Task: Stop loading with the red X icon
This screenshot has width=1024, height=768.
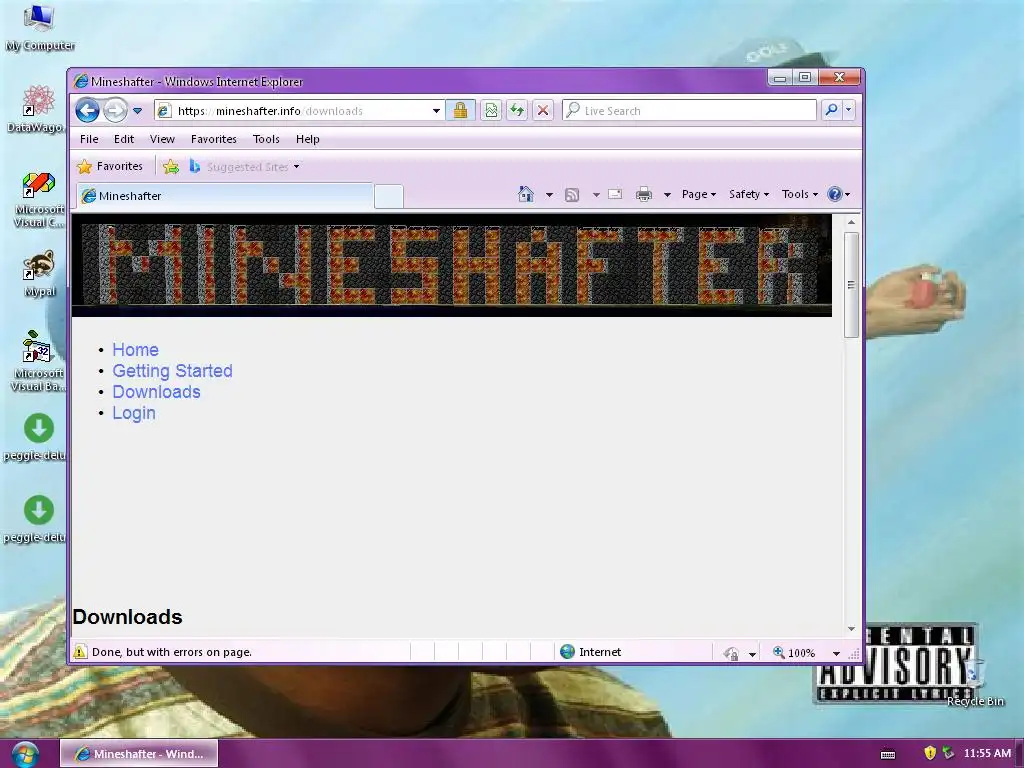Action: pos(542,110)
